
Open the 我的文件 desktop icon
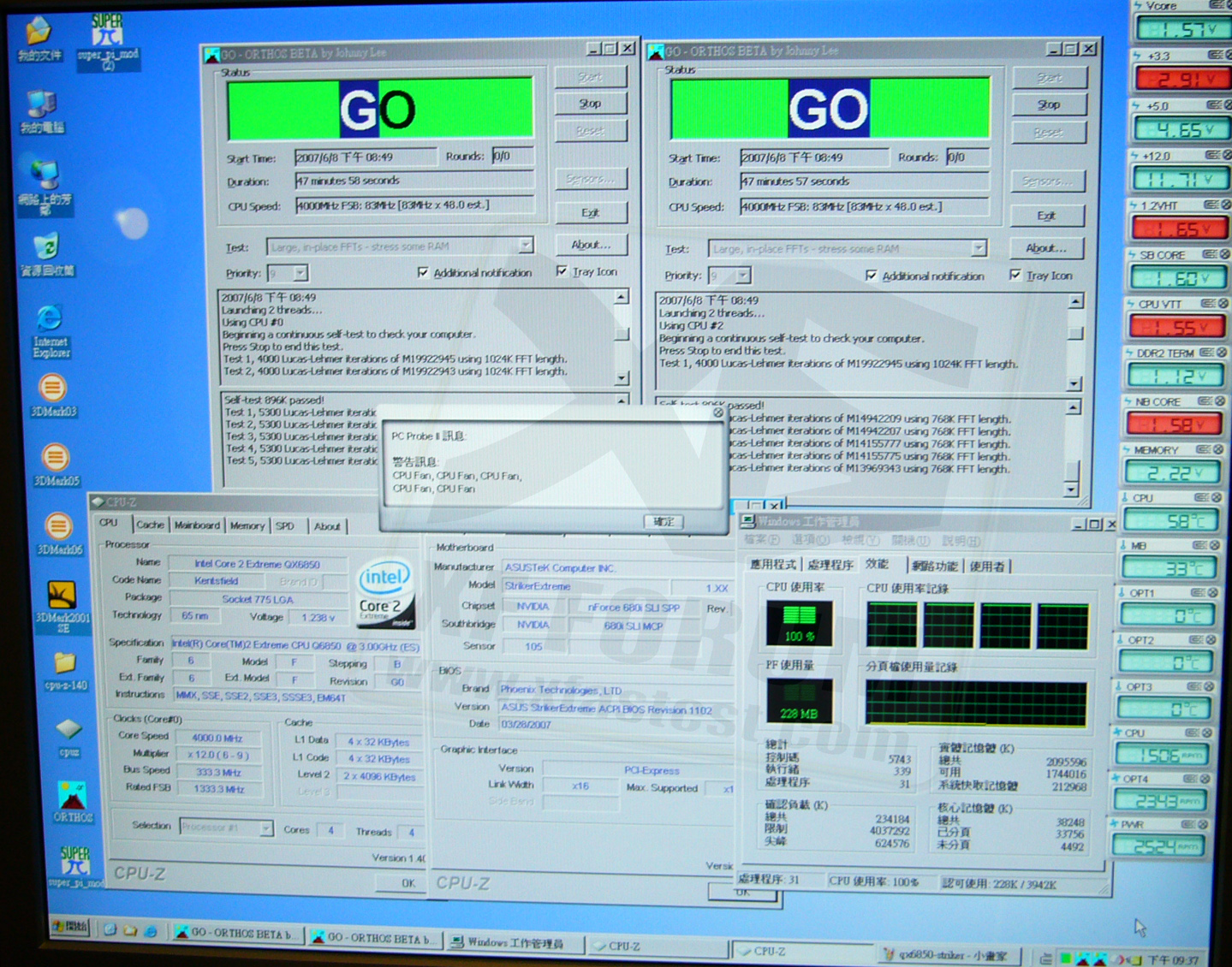tap(39, 39)
